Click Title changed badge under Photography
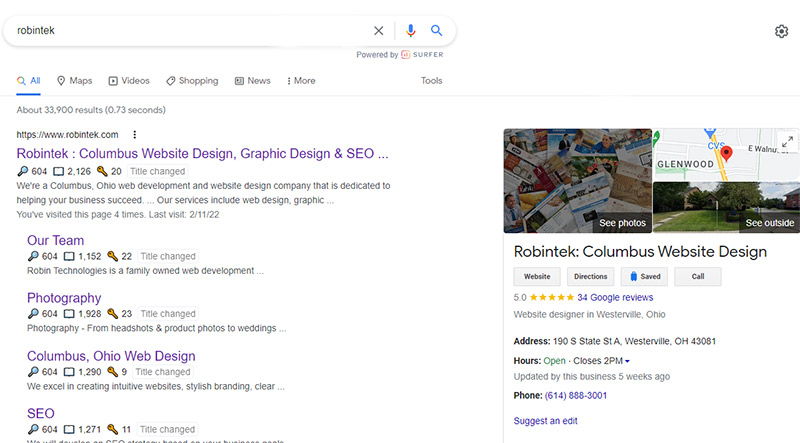Viewport: 800px width, 443px height. point(168,314)
